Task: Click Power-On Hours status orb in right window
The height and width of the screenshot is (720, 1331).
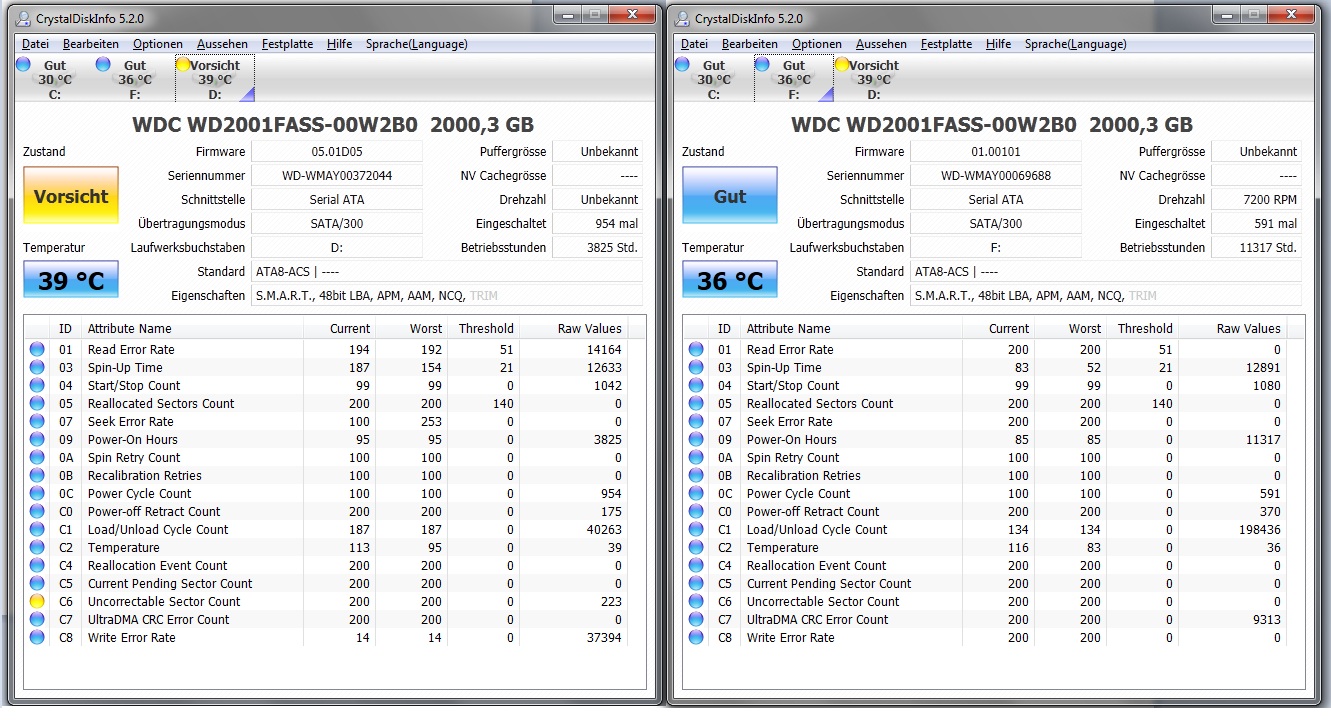Action: [696, 439]
